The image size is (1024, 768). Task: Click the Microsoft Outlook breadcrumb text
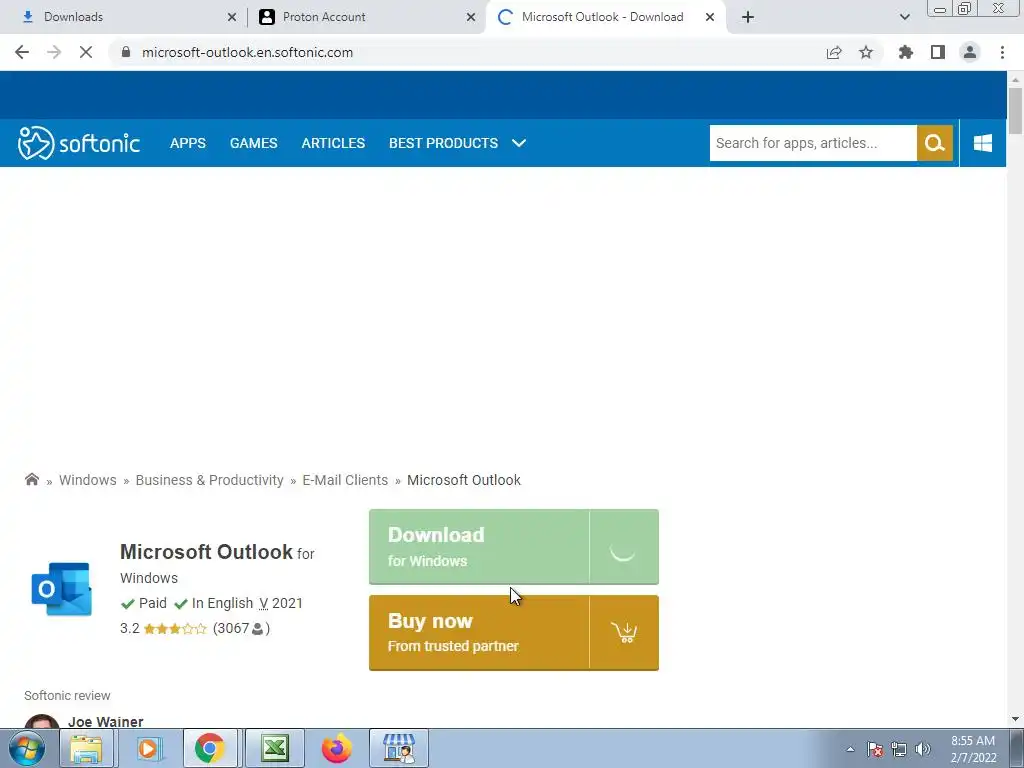(464, 480)
